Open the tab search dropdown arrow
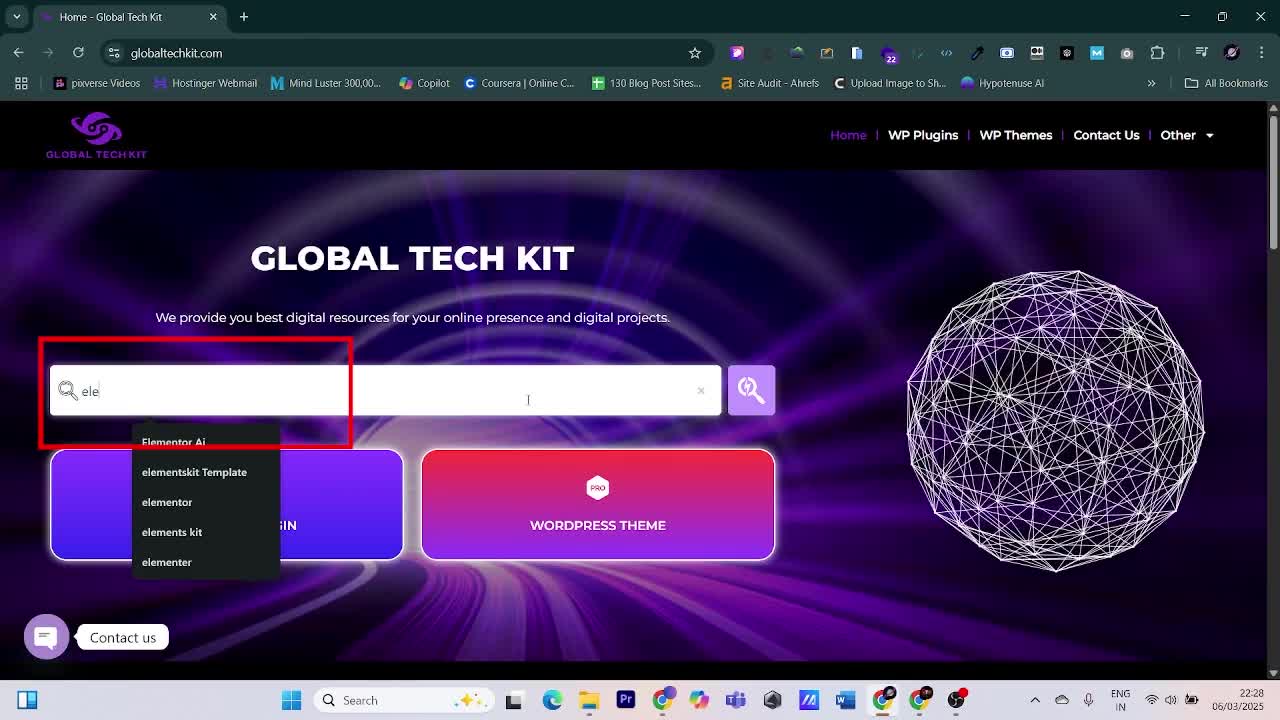 tap(17, 17)
